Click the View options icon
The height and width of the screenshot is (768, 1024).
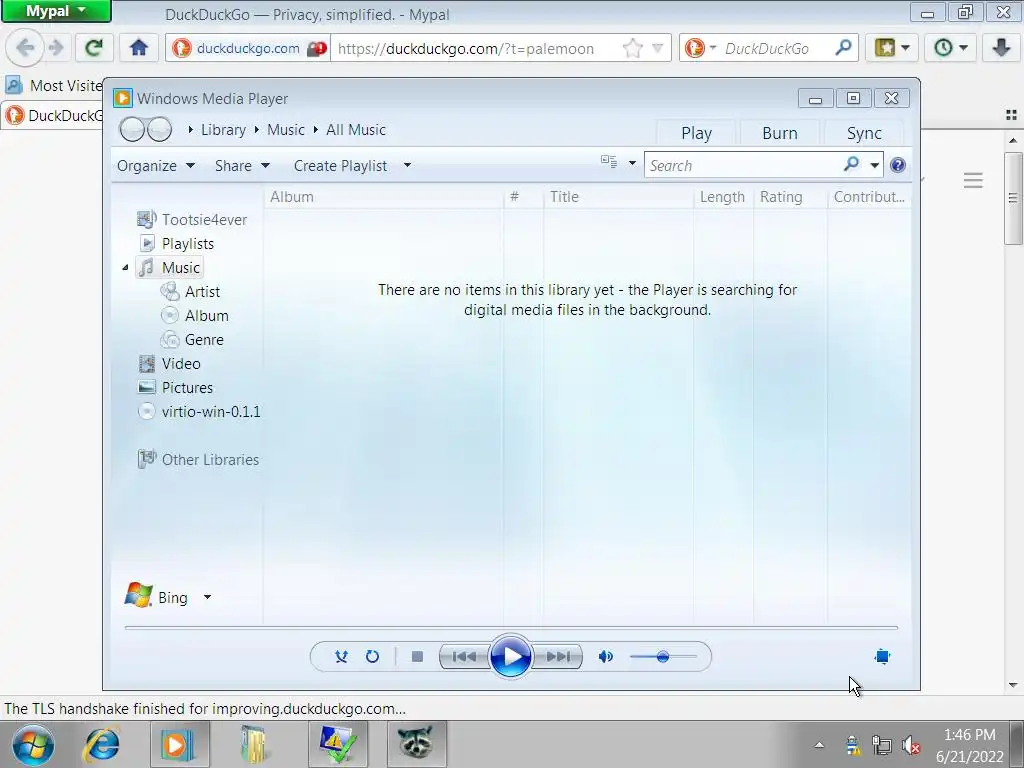coord(609,161)
